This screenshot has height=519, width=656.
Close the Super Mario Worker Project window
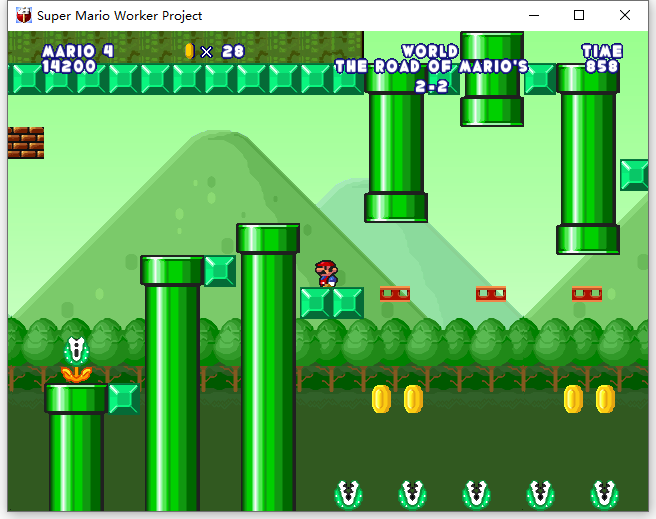pyautogui.click(x=625, y=15)
